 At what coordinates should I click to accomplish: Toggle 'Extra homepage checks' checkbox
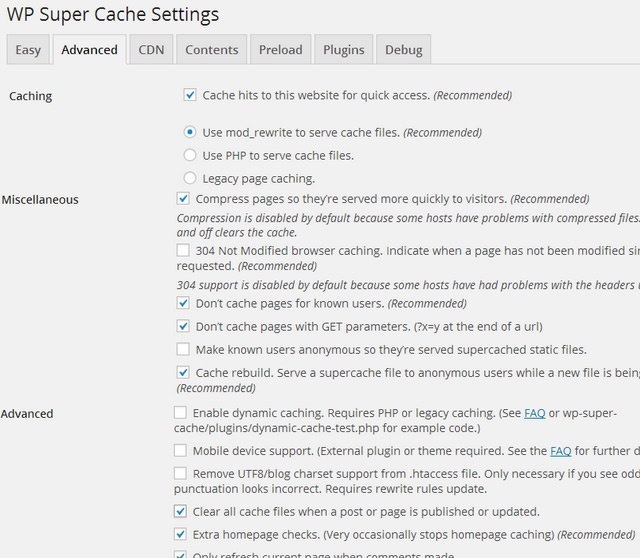tap(180, 534)
